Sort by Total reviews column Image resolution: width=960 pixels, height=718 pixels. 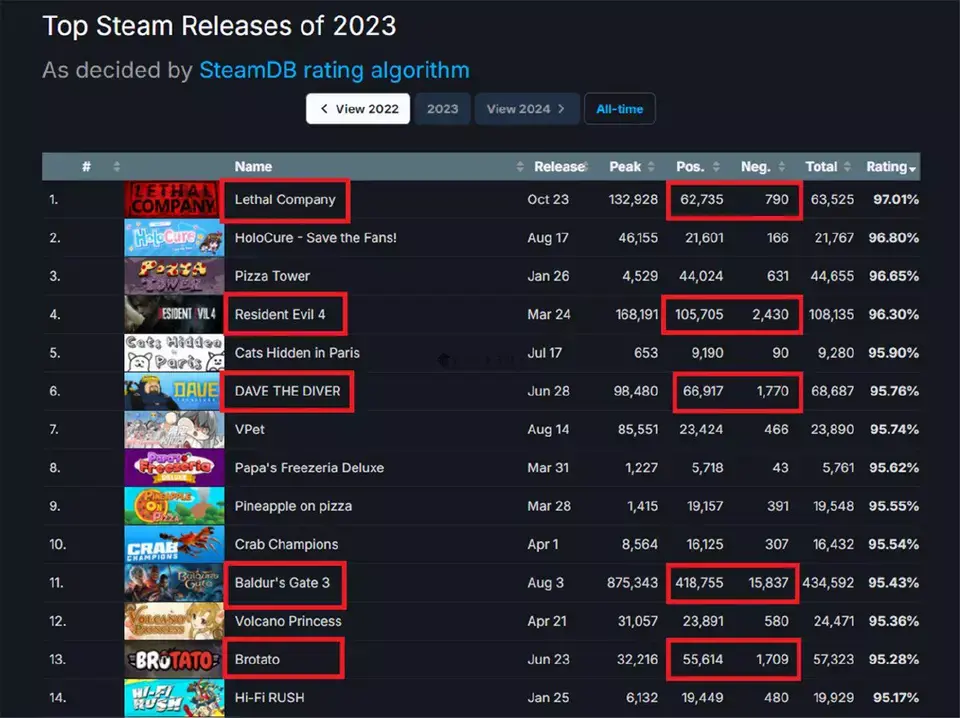821,166
